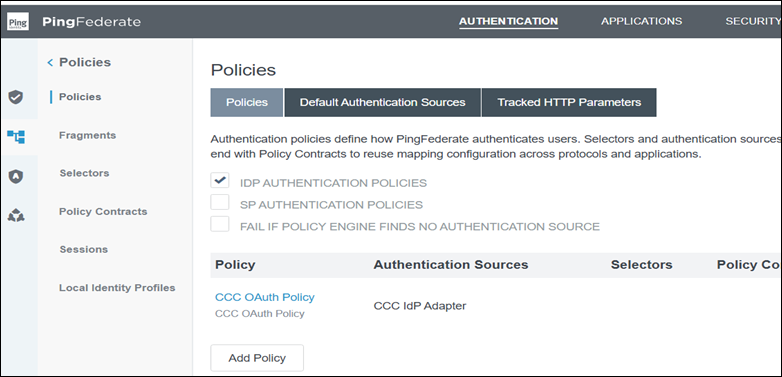Switch to the Policies tab

247,102
